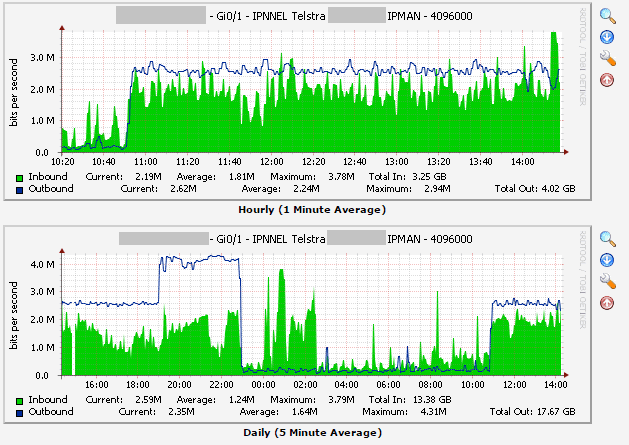Screen dimensions: 629x445
Task: Click Hourly Inbound average value 1.81M
Action: click(x=241, y=177)
